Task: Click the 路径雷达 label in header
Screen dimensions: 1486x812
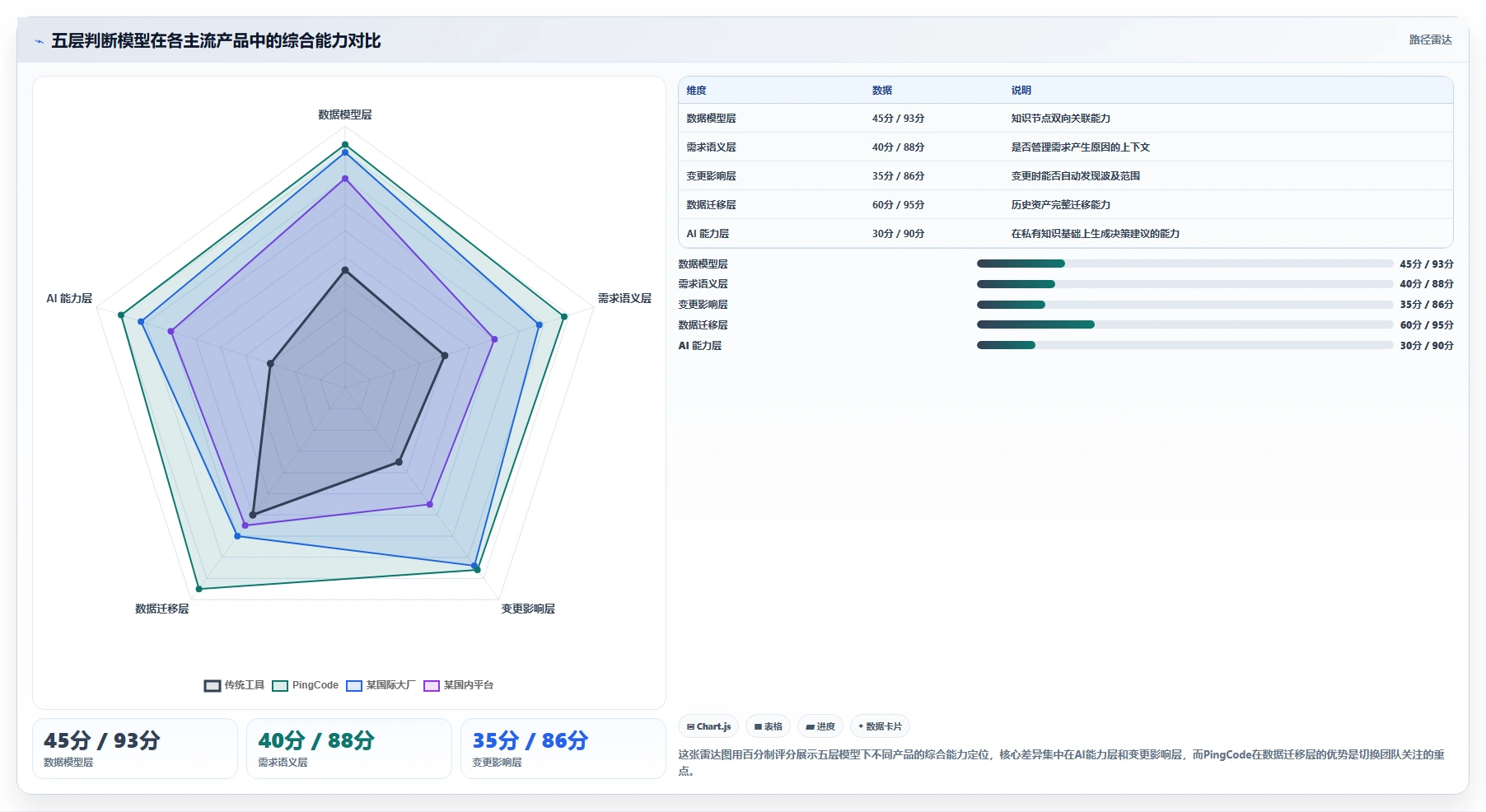Action: 1430,40
